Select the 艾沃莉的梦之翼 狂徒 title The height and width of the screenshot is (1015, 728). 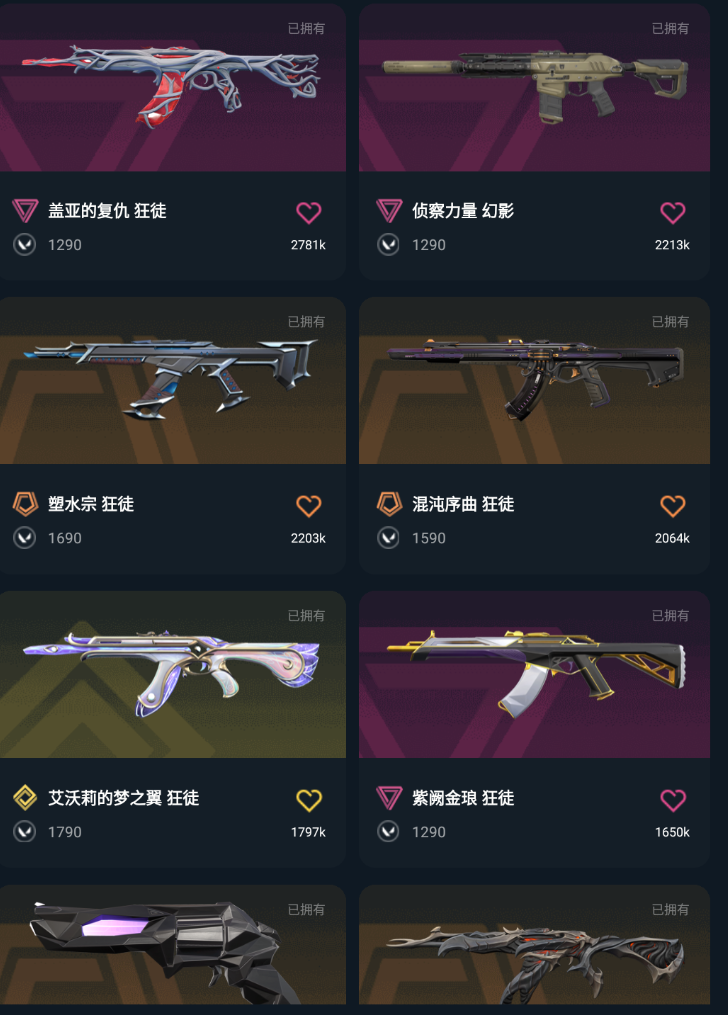pos(124,798)
